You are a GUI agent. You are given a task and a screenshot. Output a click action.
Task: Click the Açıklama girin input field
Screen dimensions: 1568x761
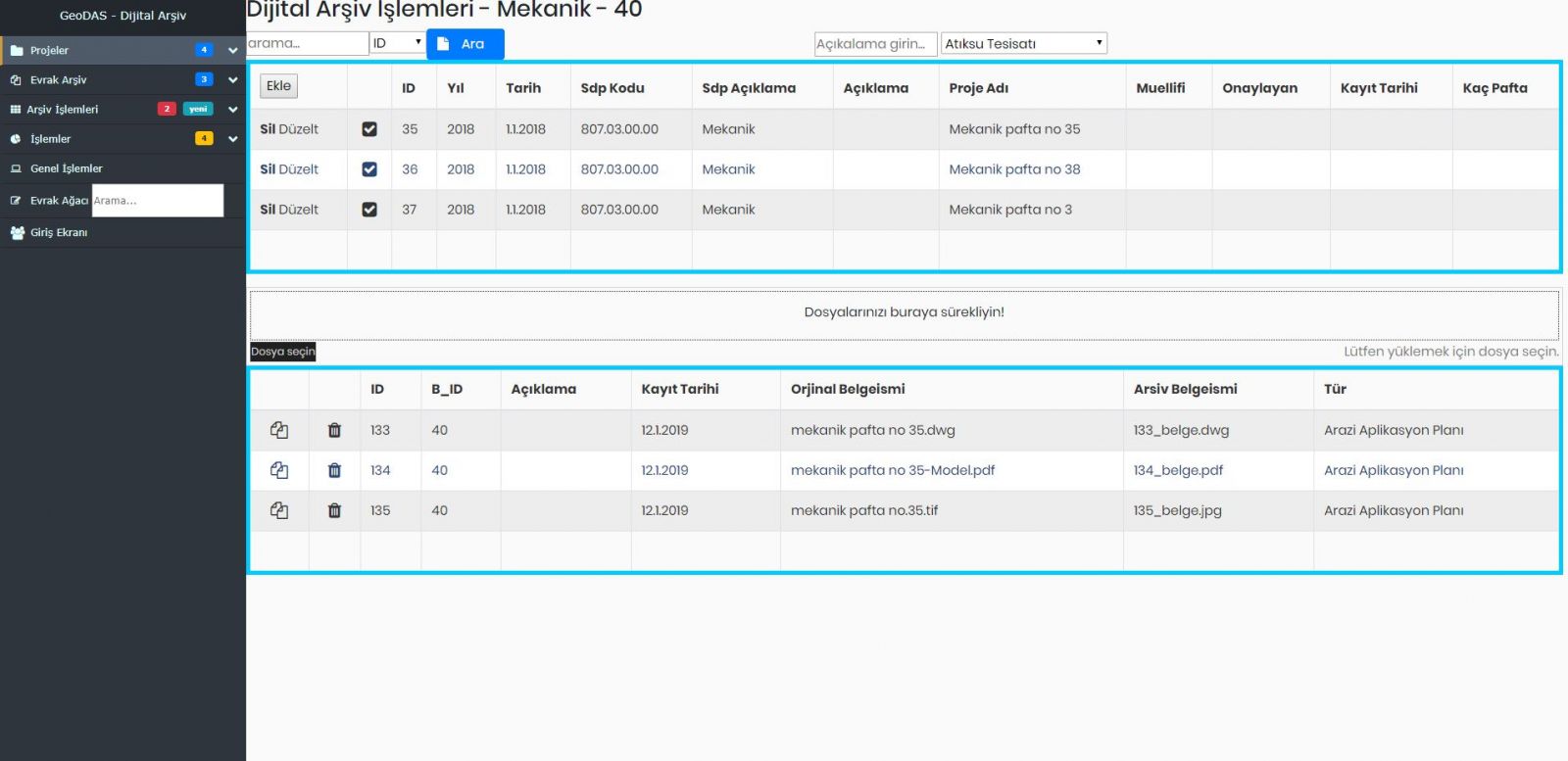coord(874,44)
